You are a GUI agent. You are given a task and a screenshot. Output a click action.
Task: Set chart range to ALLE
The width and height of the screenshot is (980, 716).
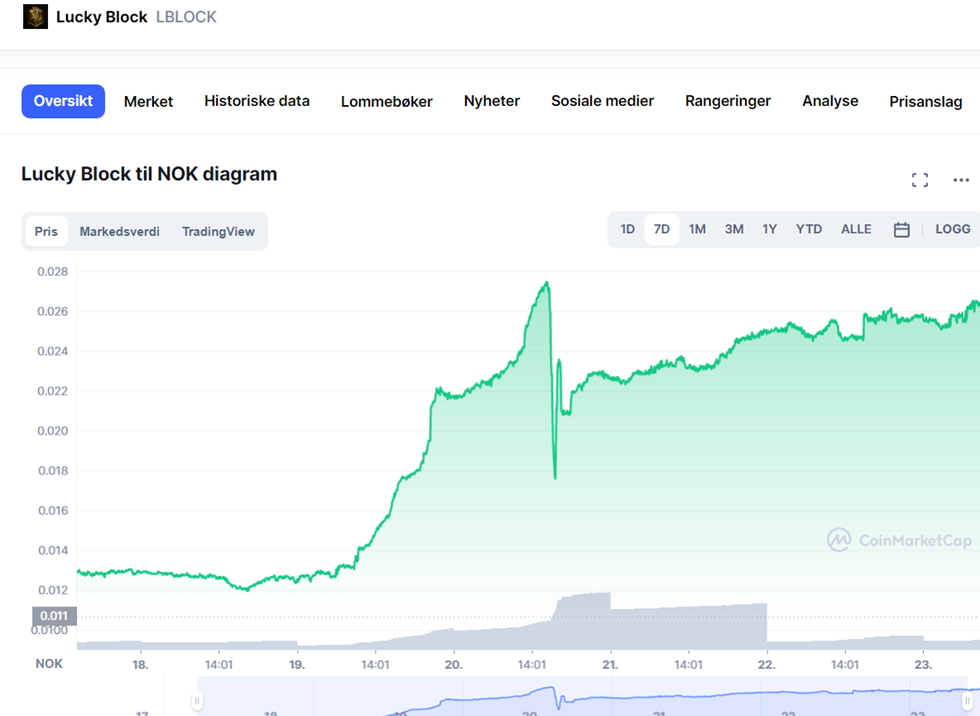856,229
